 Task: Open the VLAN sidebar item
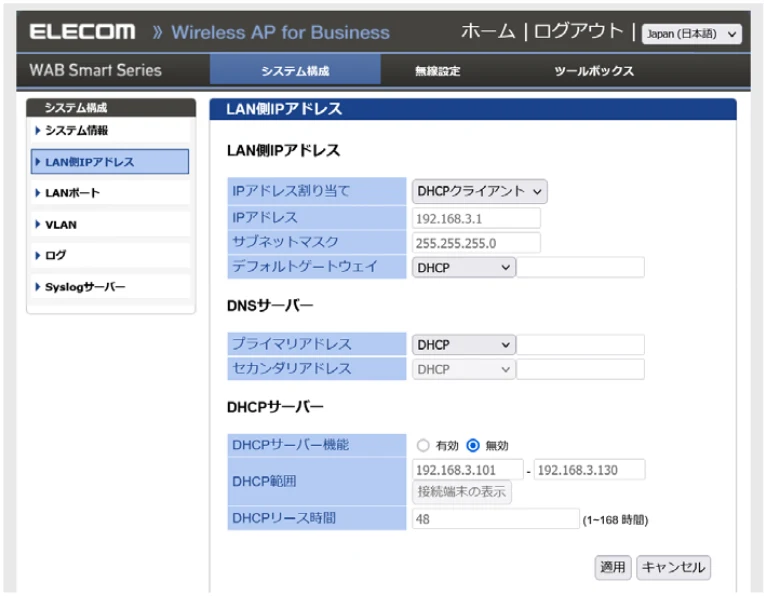110,225
